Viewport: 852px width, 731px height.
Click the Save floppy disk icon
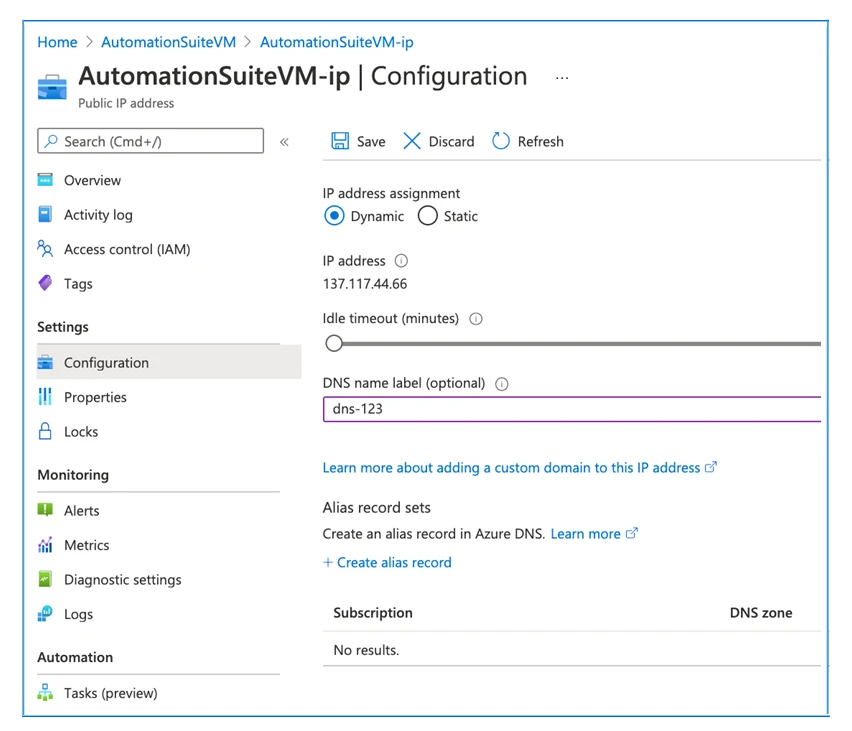click(x=340, y=141)
